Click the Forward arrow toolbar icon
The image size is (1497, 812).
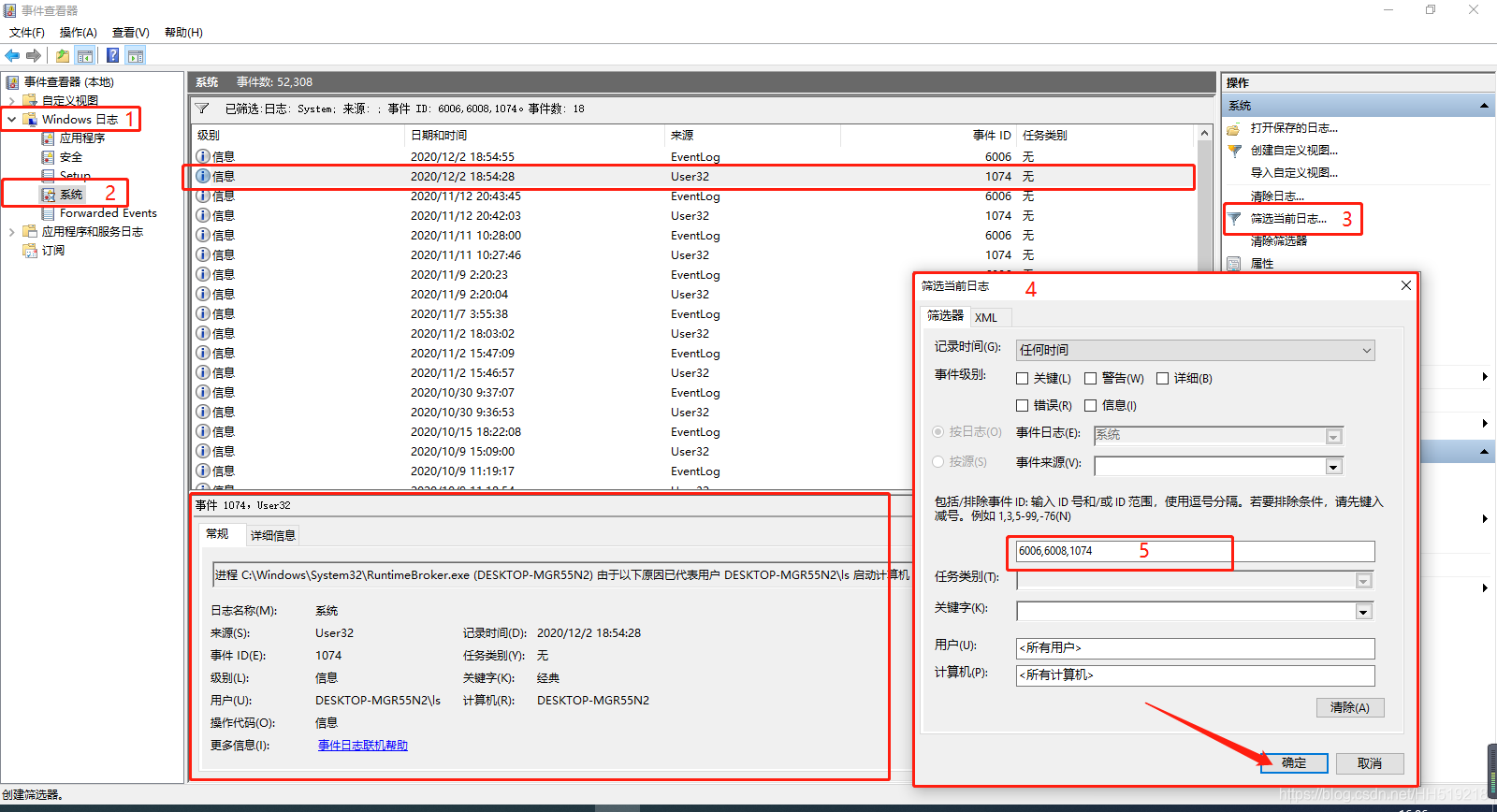tap(34, 55)
